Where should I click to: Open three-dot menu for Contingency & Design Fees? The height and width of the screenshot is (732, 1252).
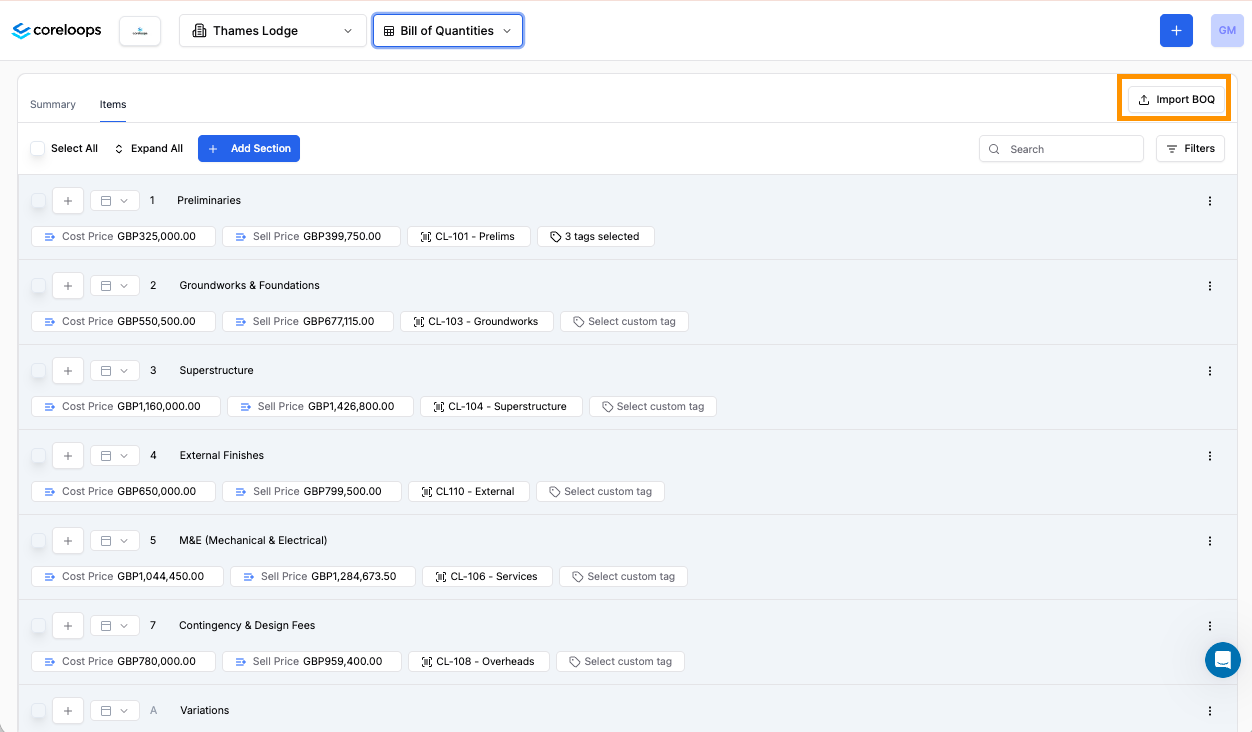pyautogui.click(x=1210, y=626)
